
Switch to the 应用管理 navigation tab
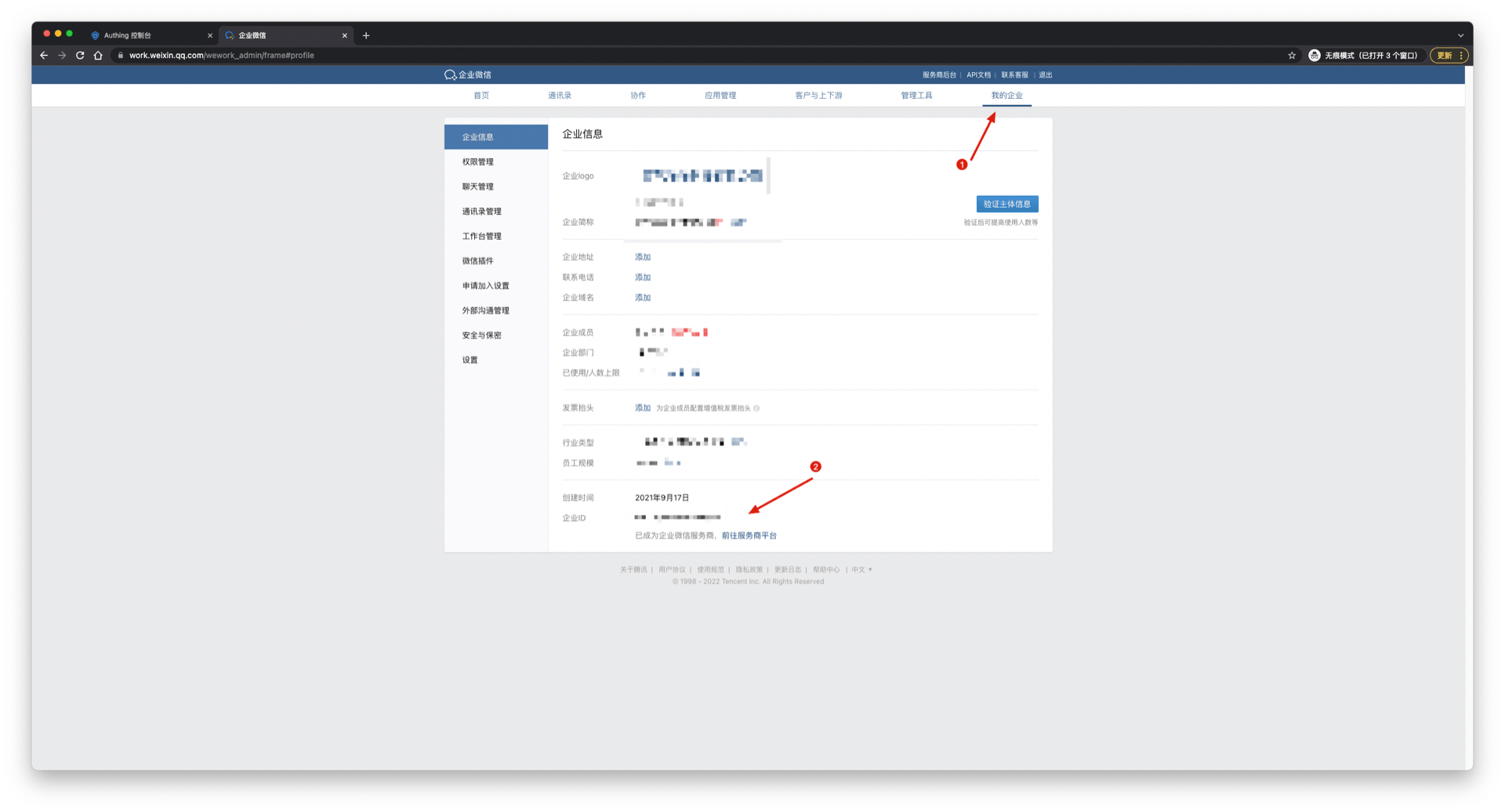(x=720, y=96)
